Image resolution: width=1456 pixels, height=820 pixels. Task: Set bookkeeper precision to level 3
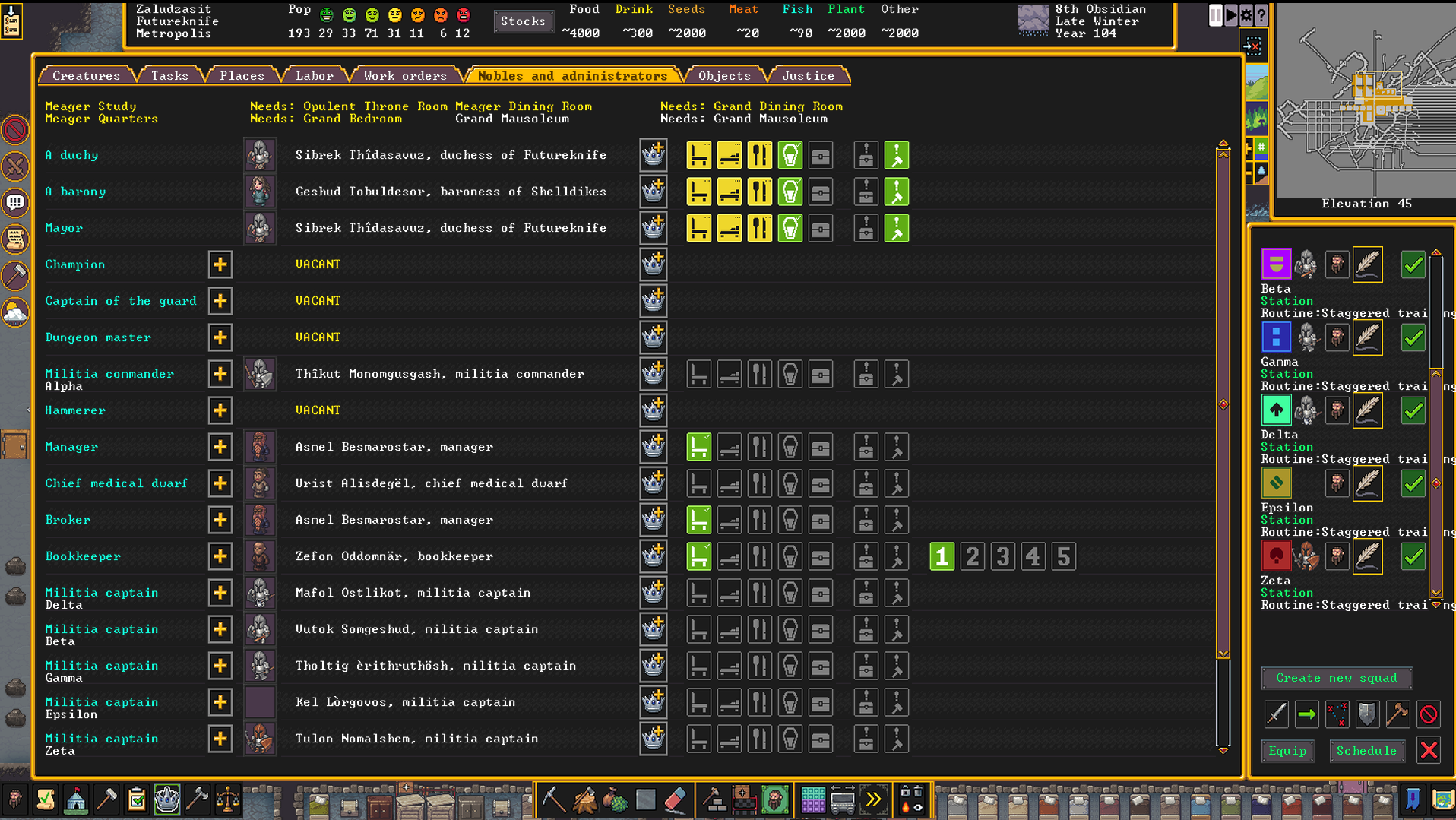click(x=1002, y=556)
